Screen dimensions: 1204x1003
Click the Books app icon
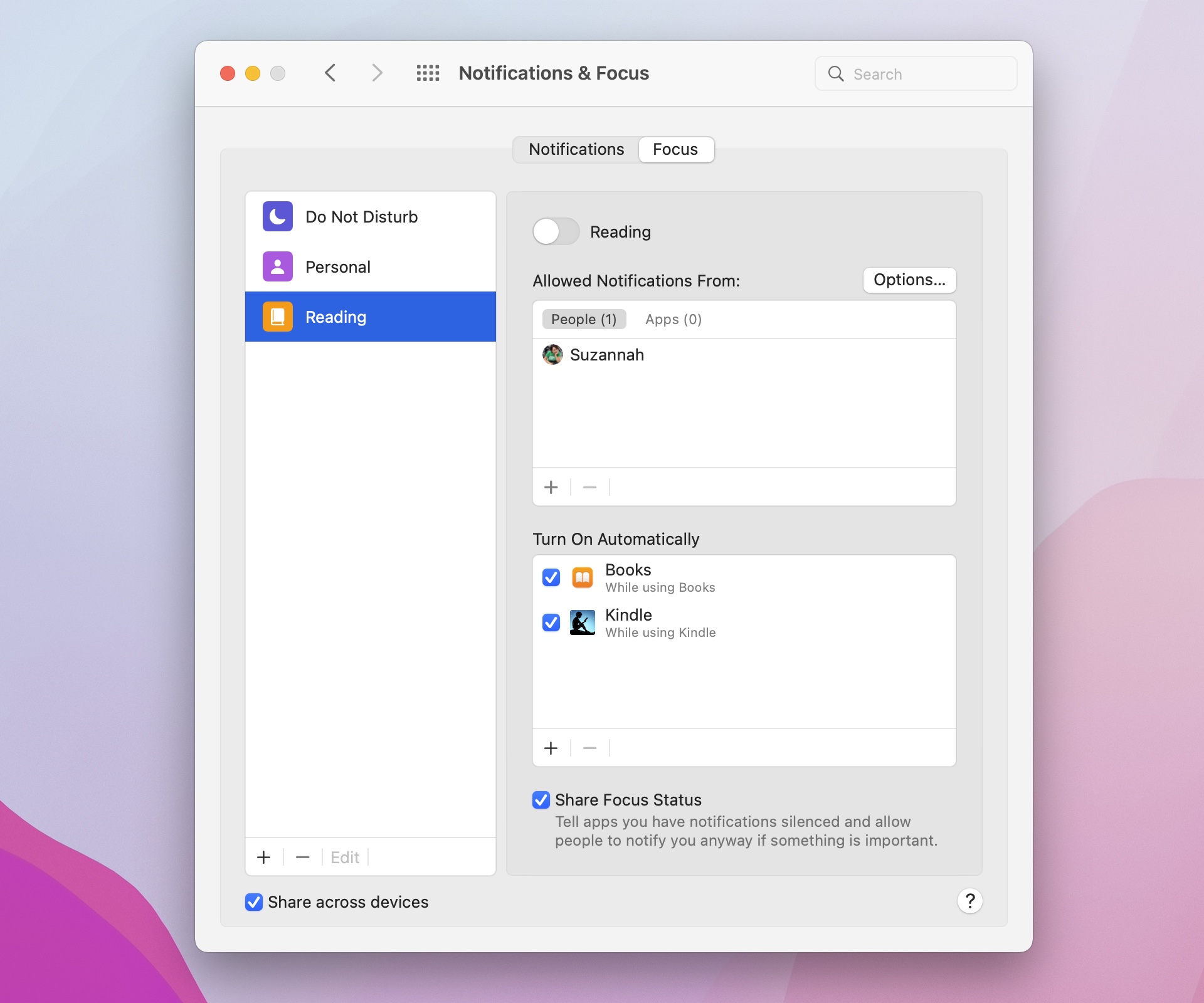(583, 577)
